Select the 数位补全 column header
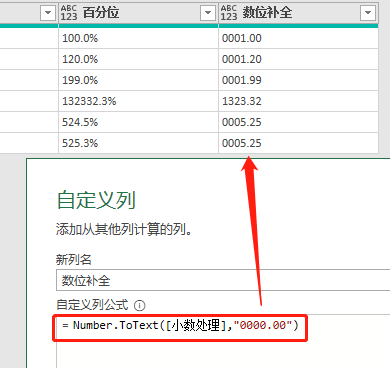This screenshot has height=368, width=390. [x=298, y=13]
